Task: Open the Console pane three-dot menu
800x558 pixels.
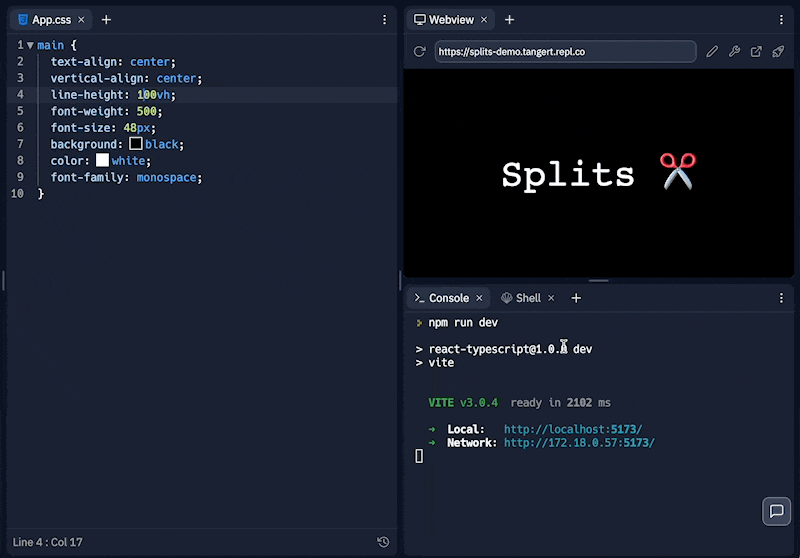Action: click(782, 298)
